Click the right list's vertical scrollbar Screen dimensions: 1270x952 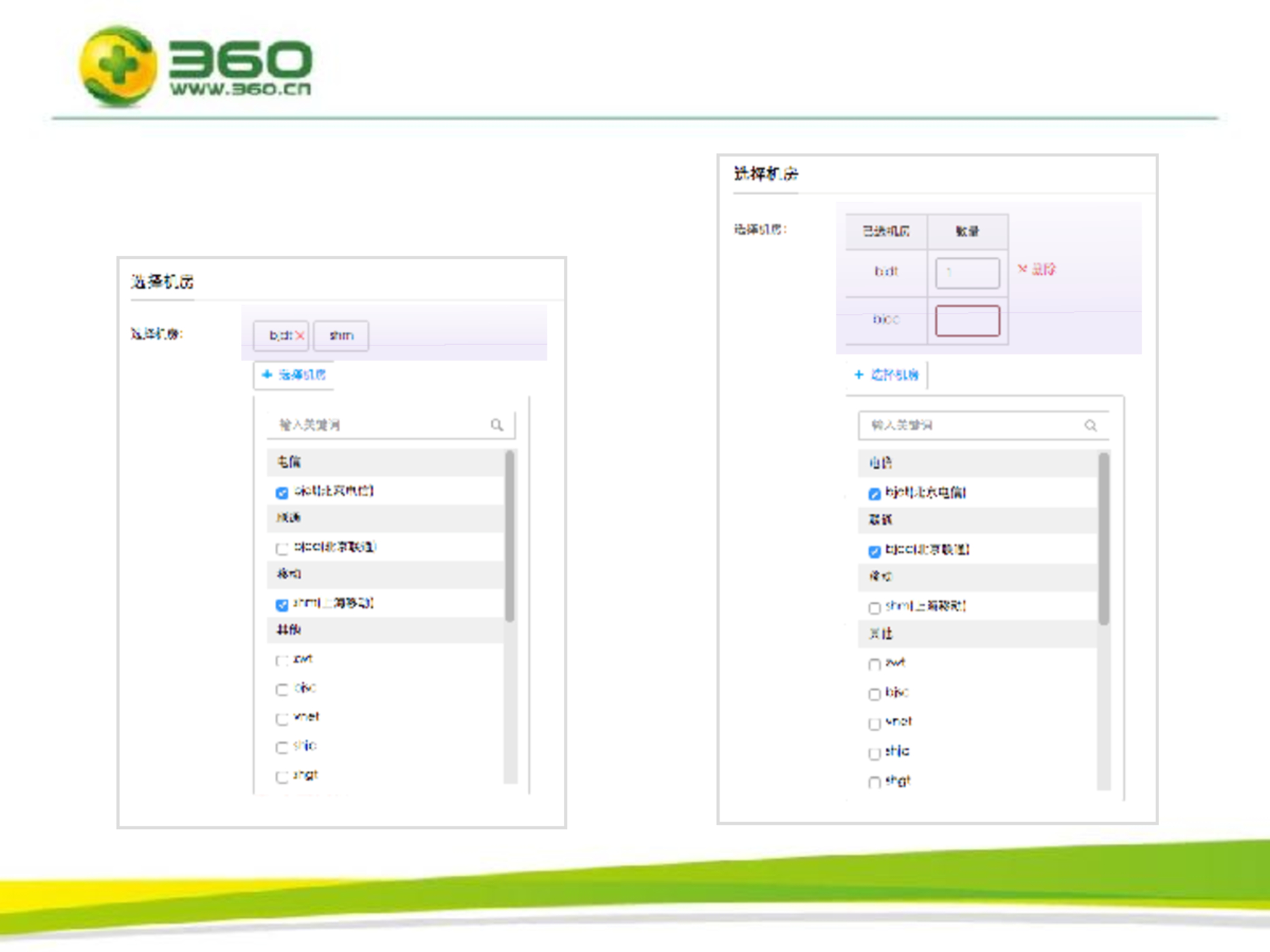pyautogui.click(x=1103, y=539)
